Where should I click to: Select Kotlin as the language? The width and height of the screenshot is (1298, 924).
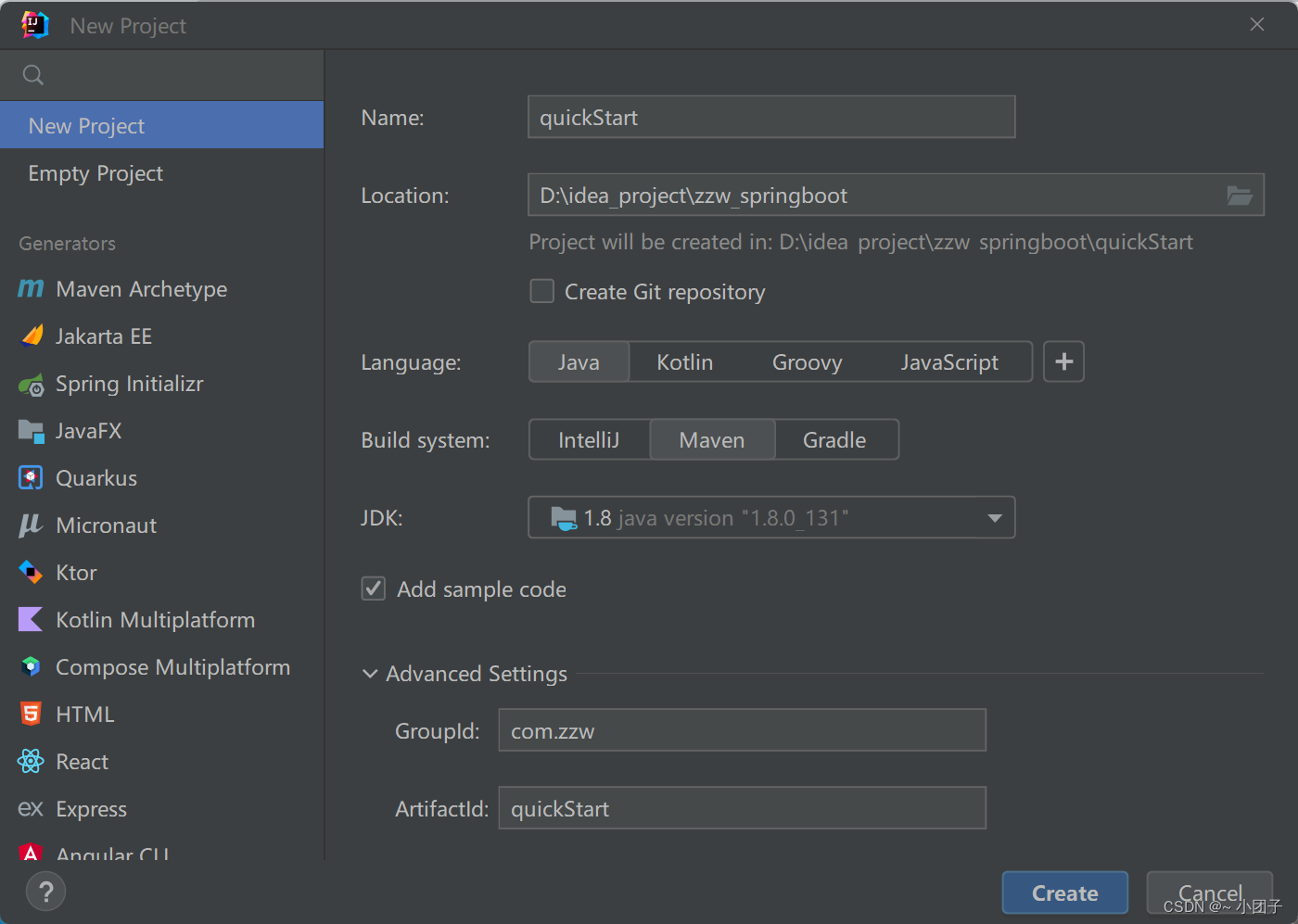click(685, 362)
